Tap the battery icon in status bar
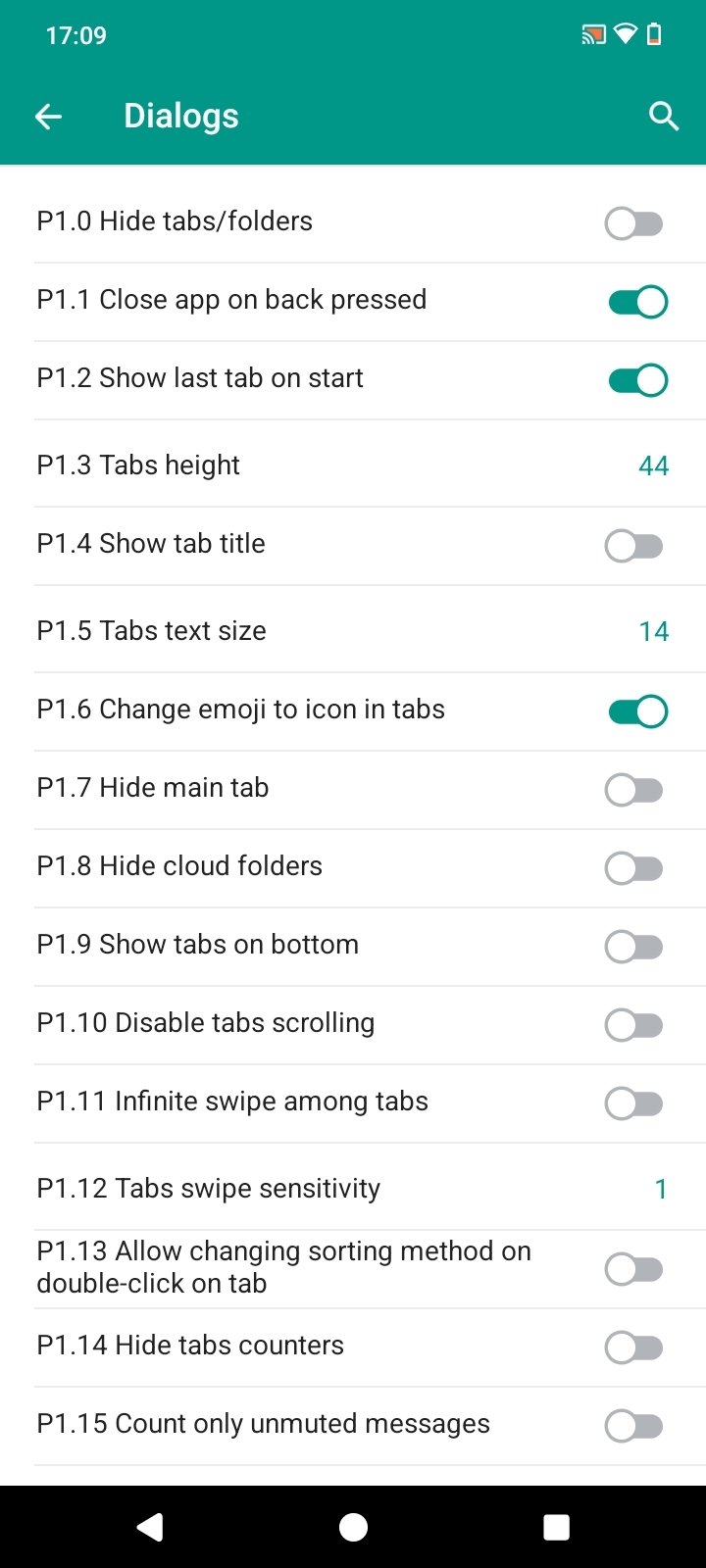Screen dimensions: 706x1568 tap(654, 36)
